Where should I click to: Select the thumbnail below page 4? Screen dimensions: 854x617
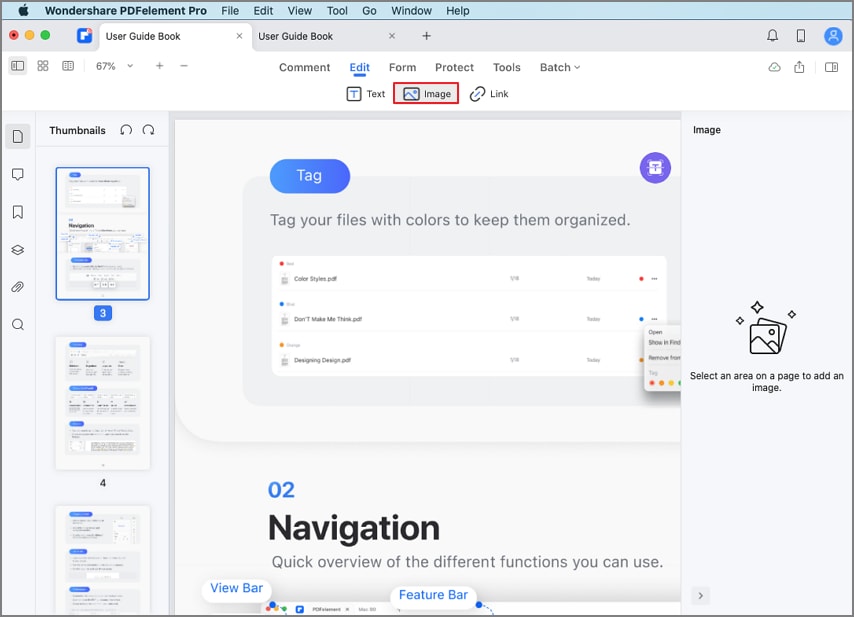(x=102, y=560)
